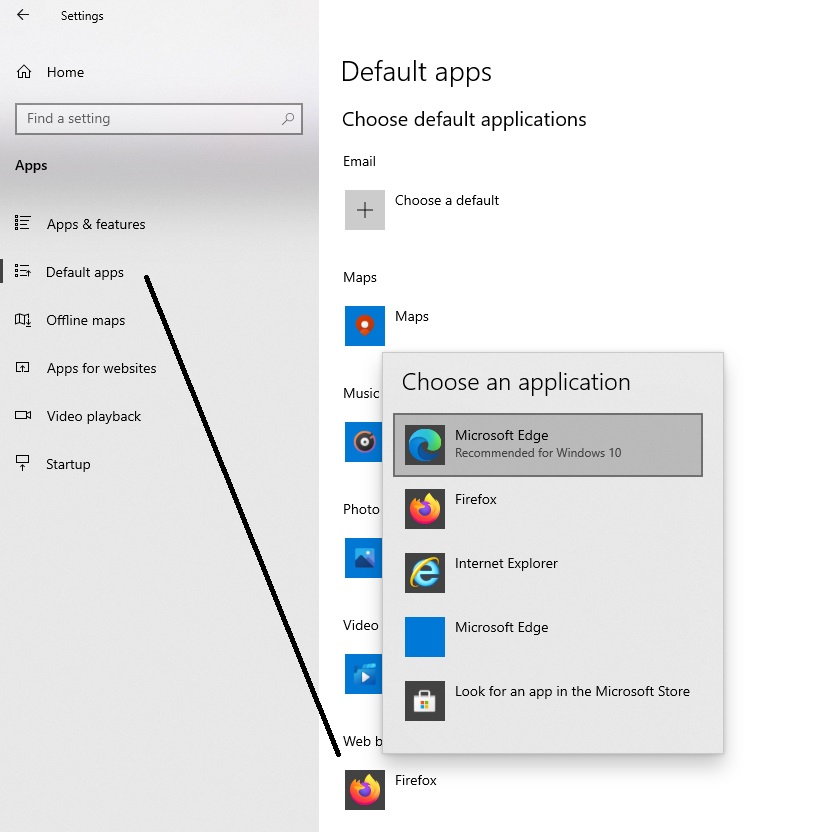Click the search magnifier icon
The image size is (829, 832).
point(288,118)
